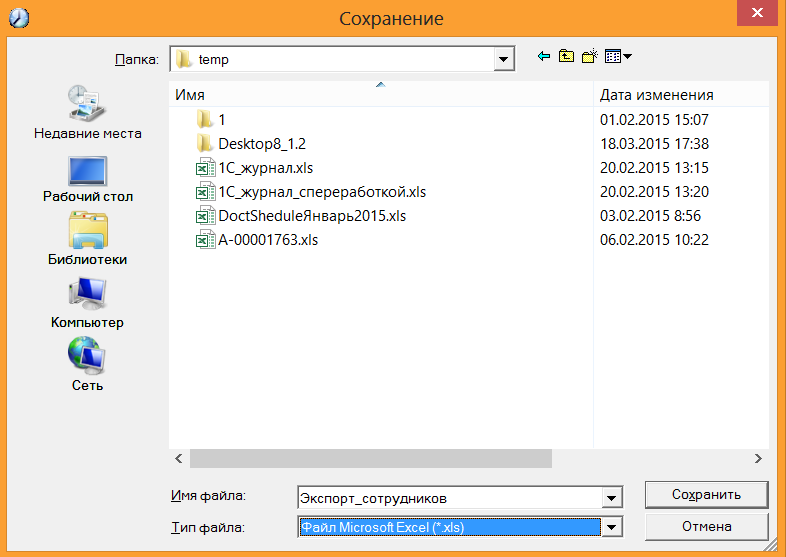Click the scroll left arrow
This screenshot has width=786, height=557.
[x=179, y=458]
